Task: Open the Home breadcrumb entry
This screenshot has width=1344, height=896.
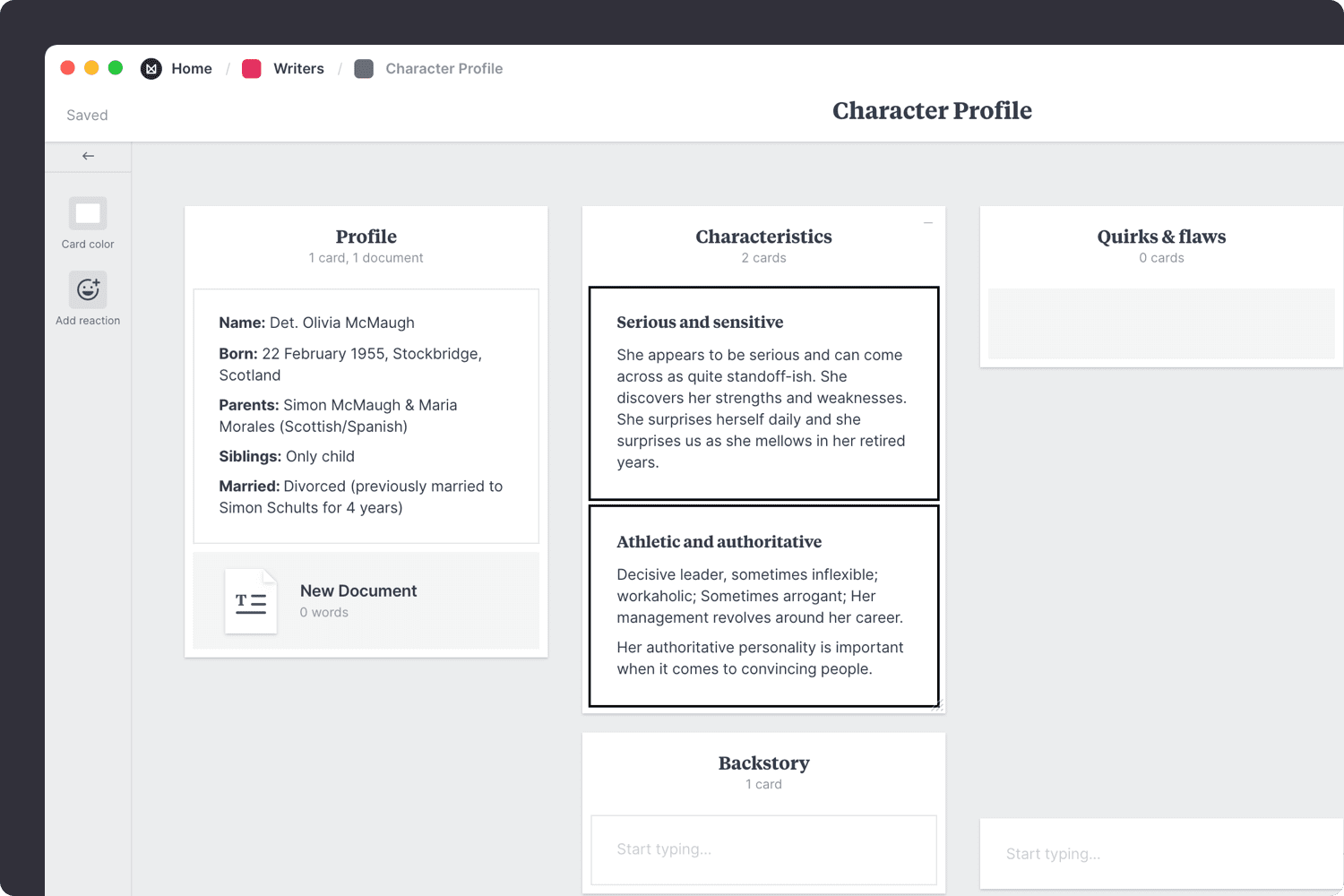Action: pos(192,68)
